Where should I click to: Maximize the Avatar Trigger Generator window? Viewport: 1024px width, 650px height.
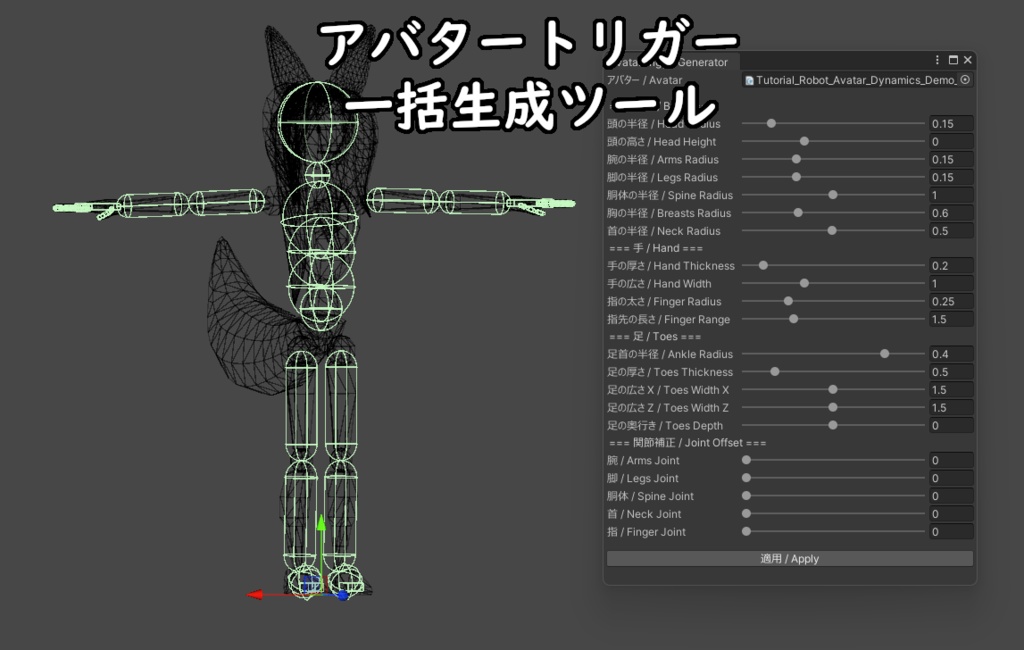(x=951, y=60)
